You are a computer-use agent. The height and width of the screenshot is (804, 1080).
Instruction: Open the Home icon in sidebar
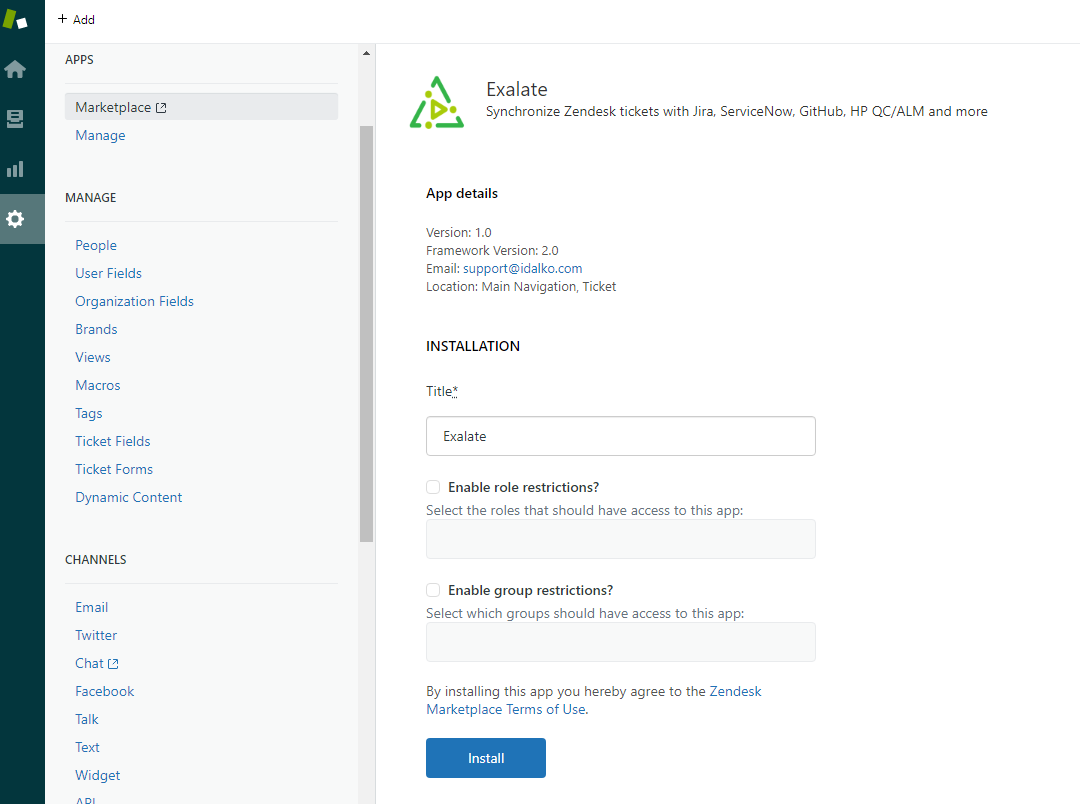[15, 69]
